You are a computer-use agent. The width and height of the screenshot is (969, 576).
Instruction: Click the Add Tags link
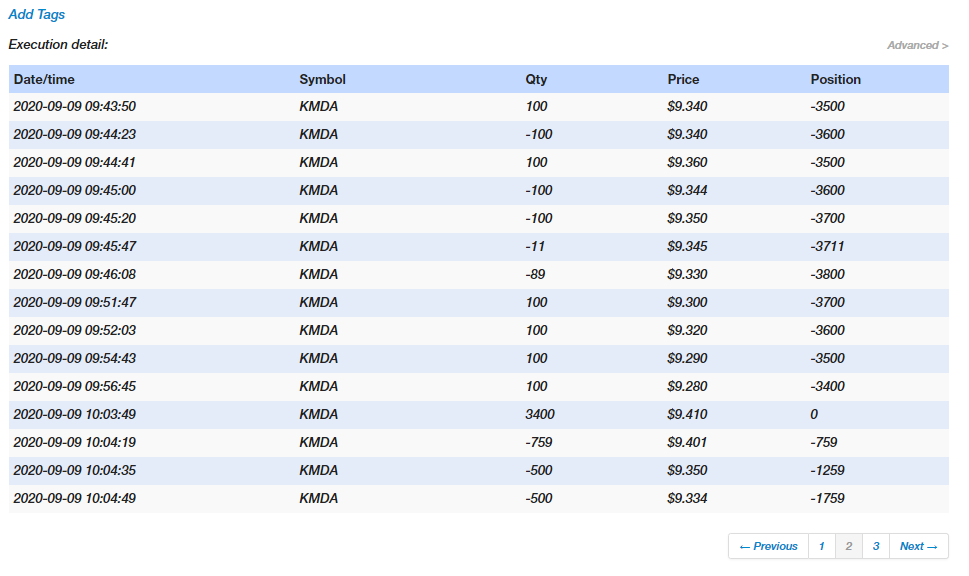point(37,15)
